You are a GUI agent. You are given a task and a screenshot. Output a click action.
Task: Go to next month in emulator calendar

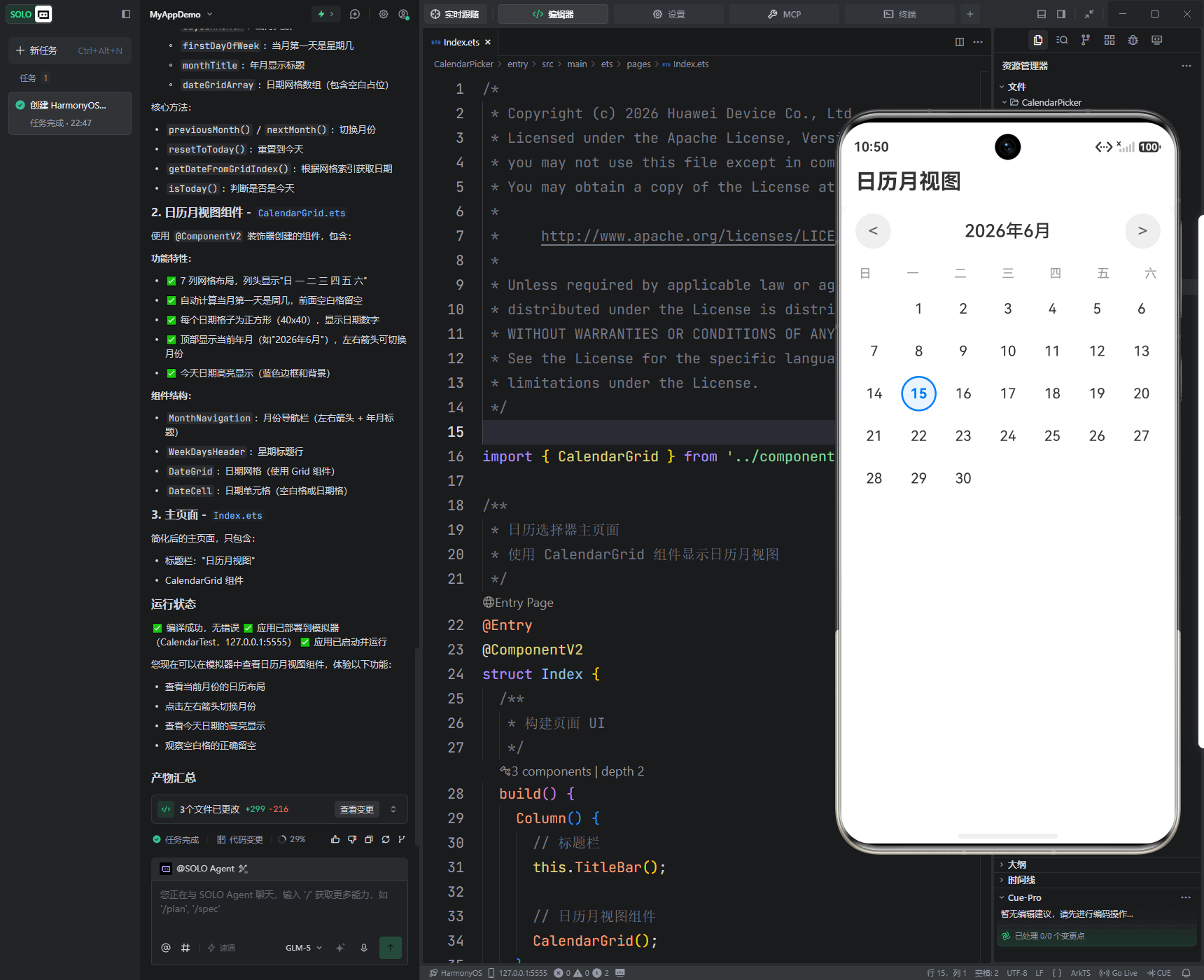coord(1142,231)
